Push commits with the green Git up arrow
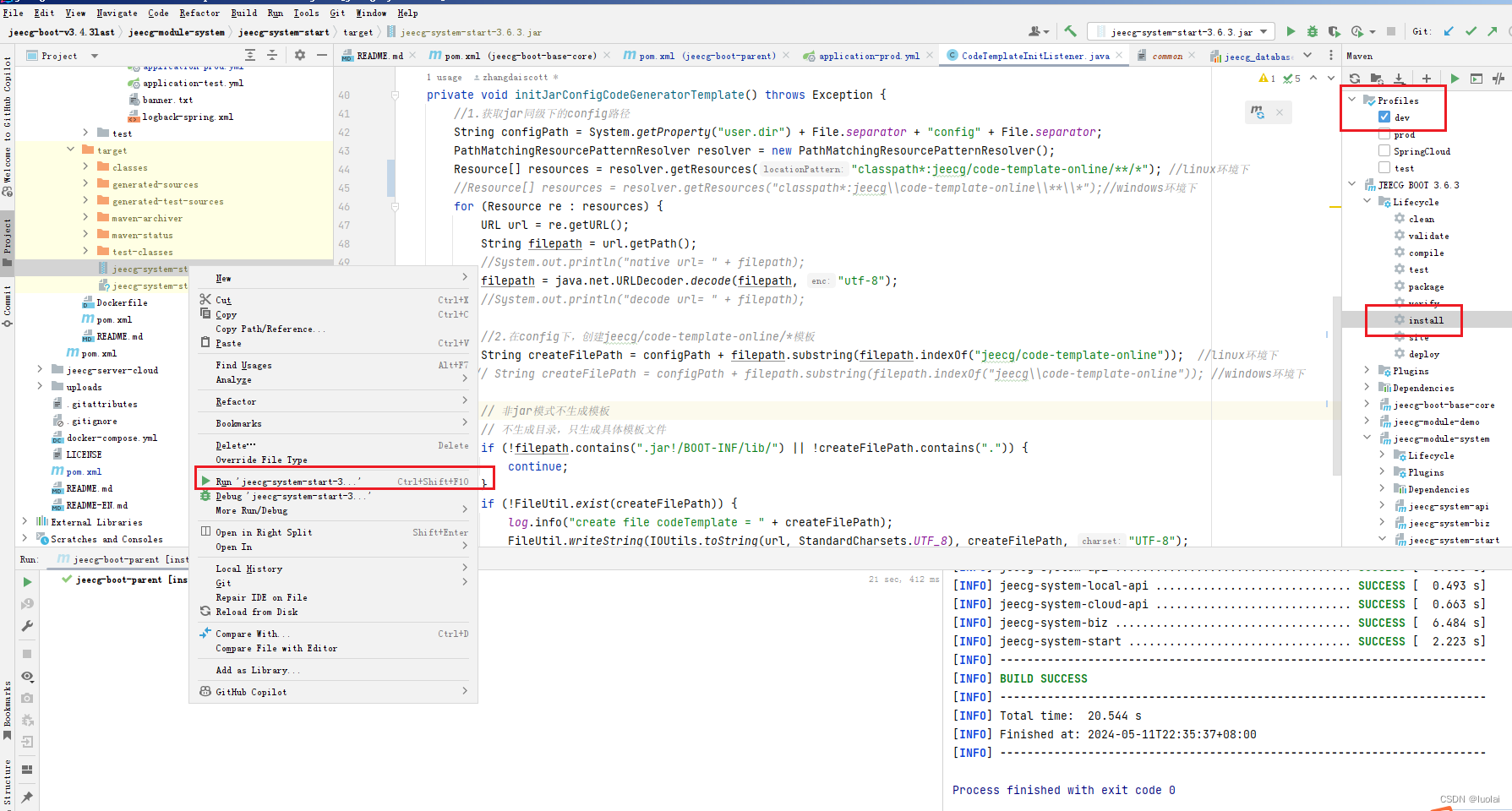The height and width of the screenshot is (811, 1512). 1491,31
